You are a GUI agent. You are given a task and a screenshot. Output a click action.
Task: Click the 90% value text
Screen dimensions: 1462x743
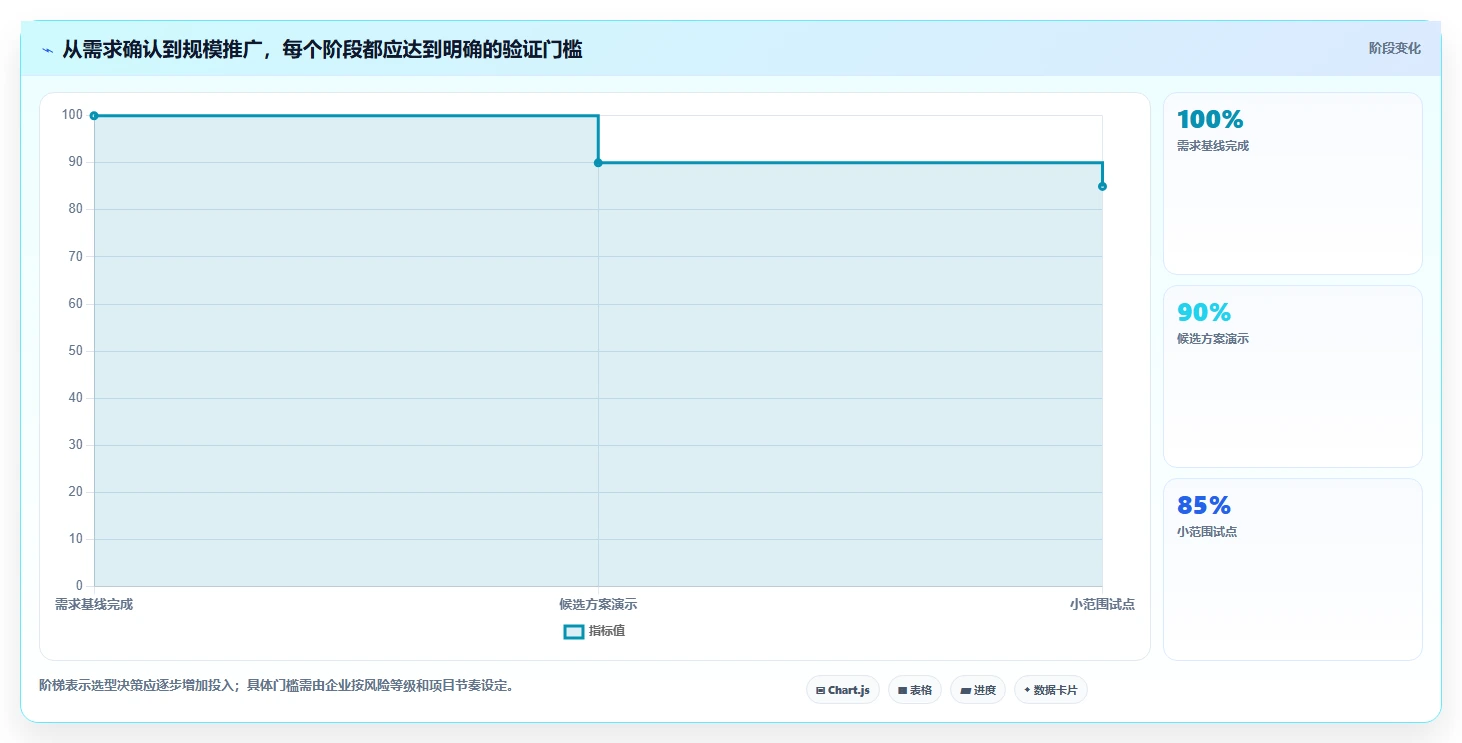[1204, 313]
